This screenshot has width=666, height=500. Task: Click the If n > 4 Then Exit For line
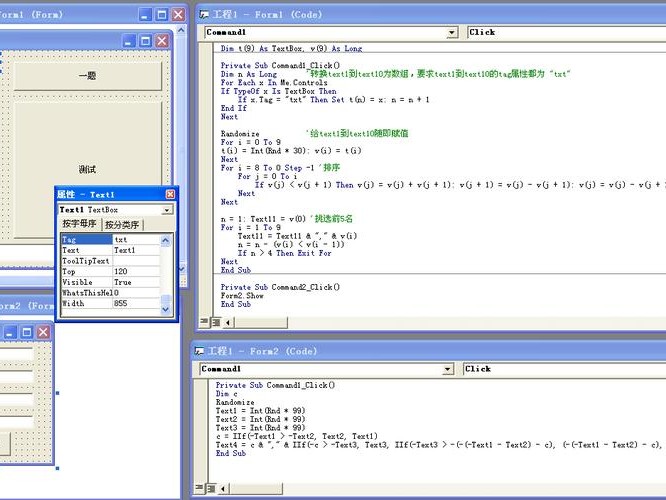tap(285, 253)
